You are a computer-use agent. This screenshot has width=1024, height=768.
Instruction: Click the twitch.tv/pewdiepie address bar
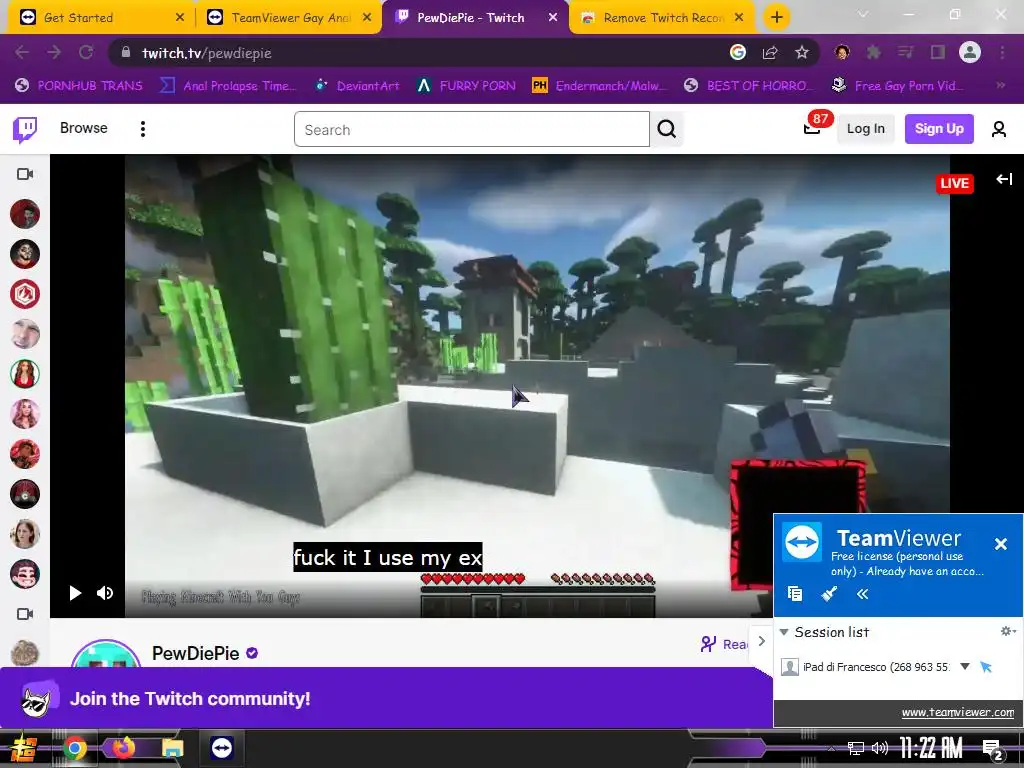[206, 53]
